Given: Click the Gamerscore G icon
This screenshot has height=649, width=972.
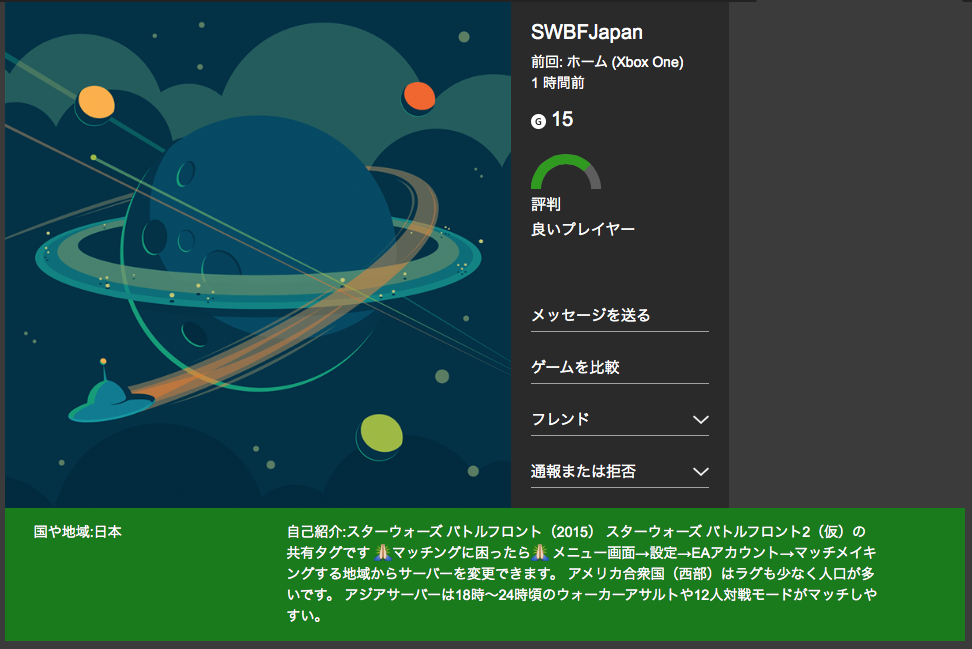Looking at the screenshot, I should coord(539,121).
